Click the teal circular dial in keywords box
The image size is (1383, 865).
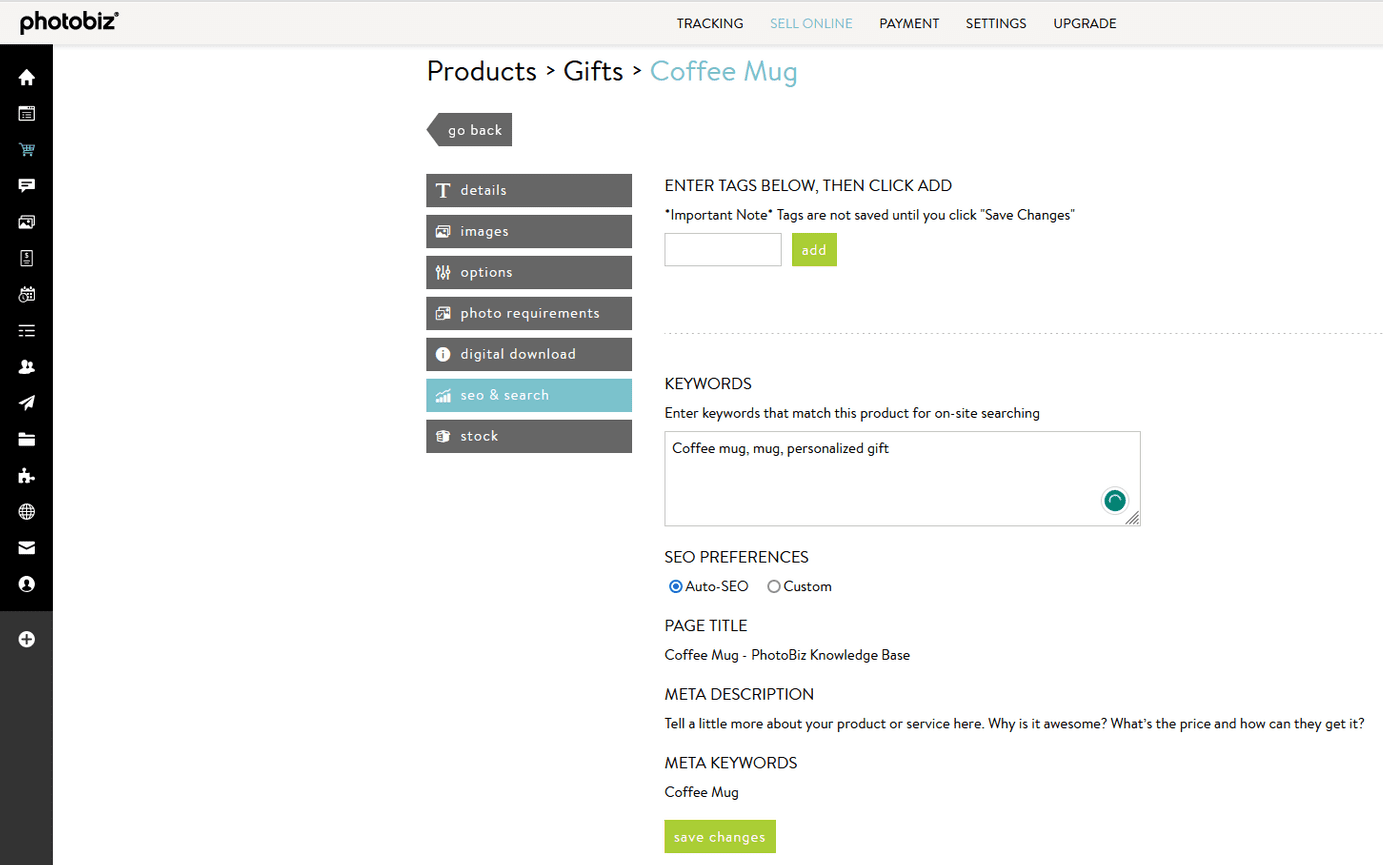pyautogui.click(x=1114, y=500)
